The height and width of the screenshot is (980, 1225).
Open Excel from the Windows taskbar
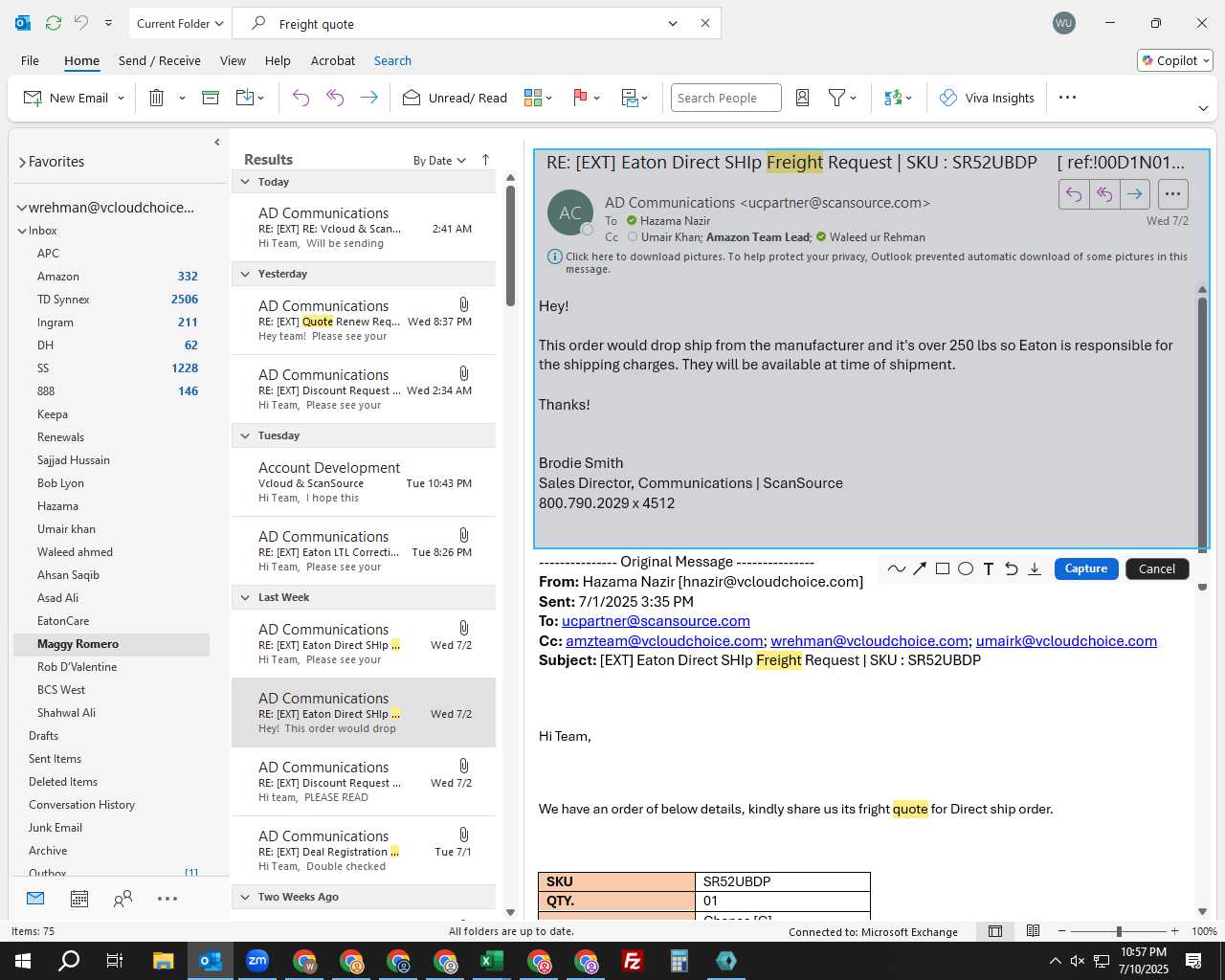pos(492,961)
